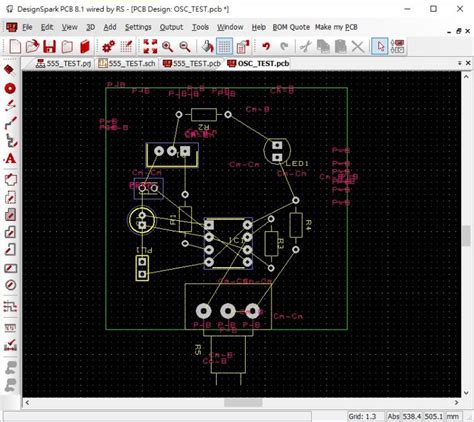
Task: Select the R5 label below the board
Action: 198,350
